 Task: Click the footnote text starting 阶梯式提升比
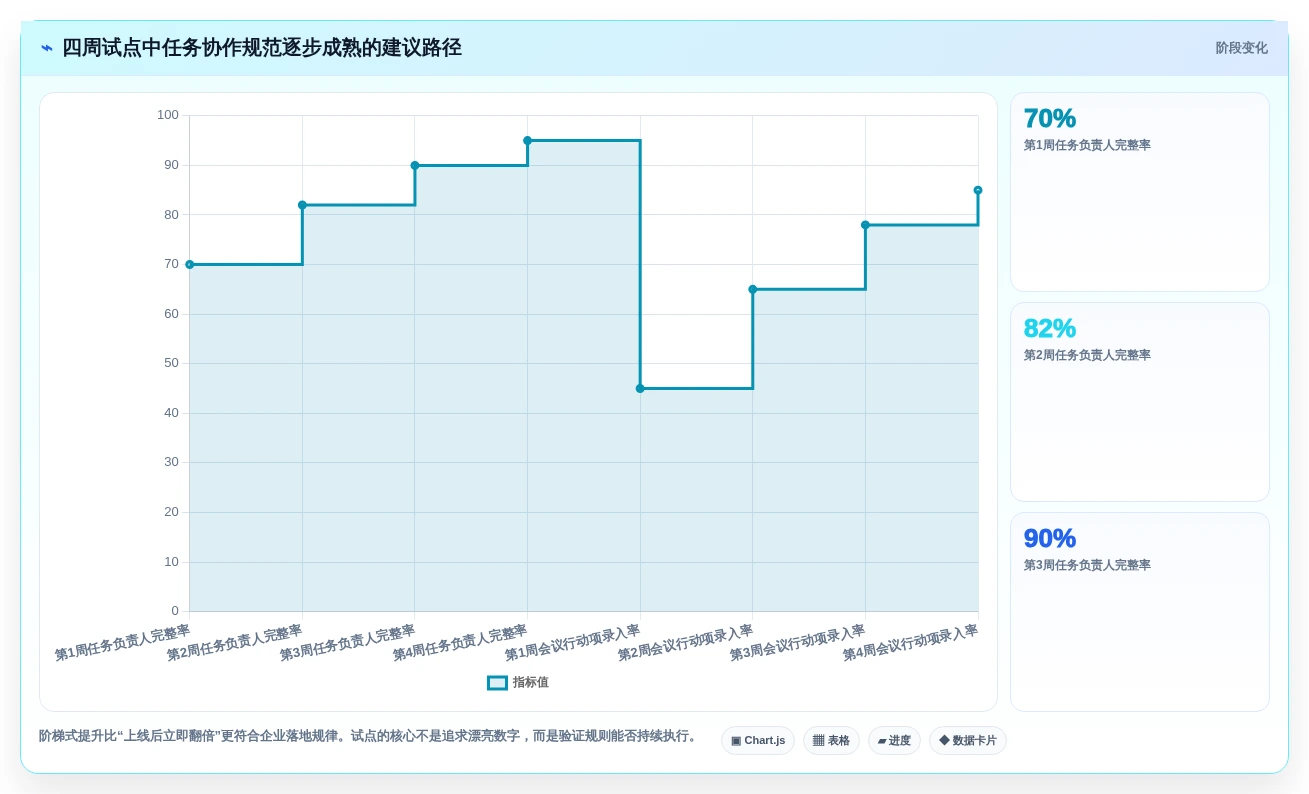[368, 736]
